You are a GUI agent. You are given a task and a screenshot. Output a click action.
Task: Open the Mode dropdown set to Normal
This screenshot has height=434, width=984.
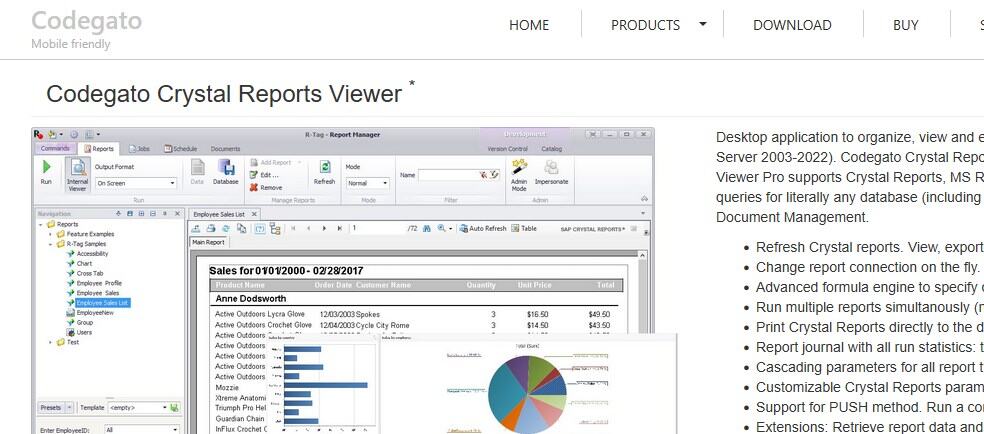[x=367, y=183]
